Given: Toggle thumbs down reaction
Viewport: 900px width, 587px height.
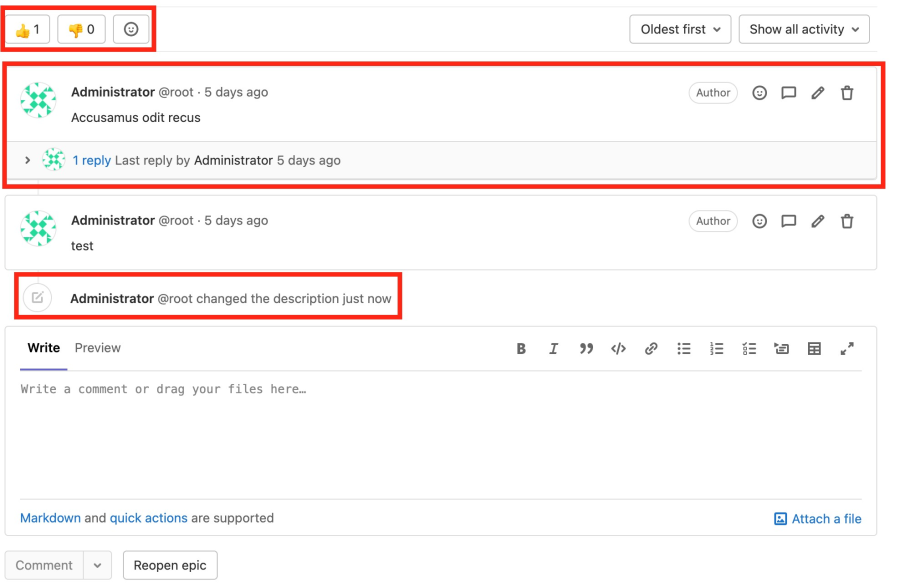Looking at the screenshot, I should pyautogui.click(x=81, y=30).
